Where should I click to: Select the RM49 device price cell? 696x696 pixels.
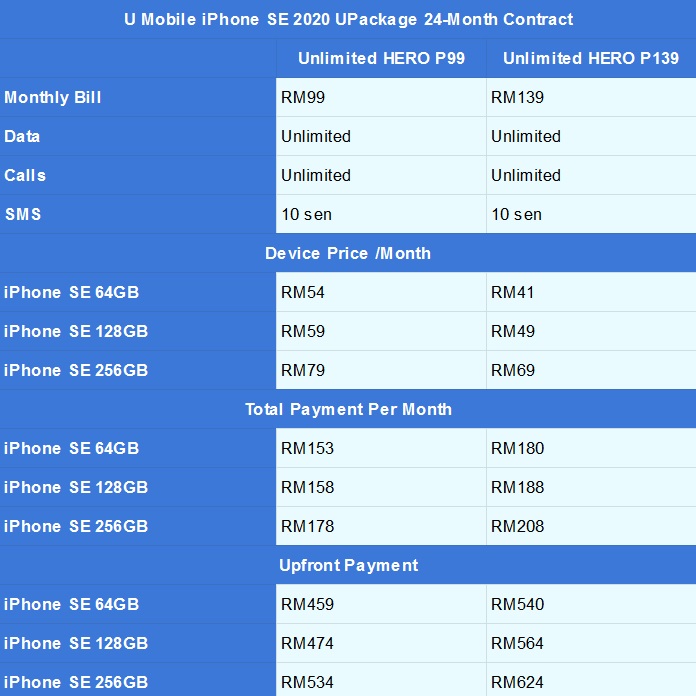pyautogui.click(x=513, y=331)
